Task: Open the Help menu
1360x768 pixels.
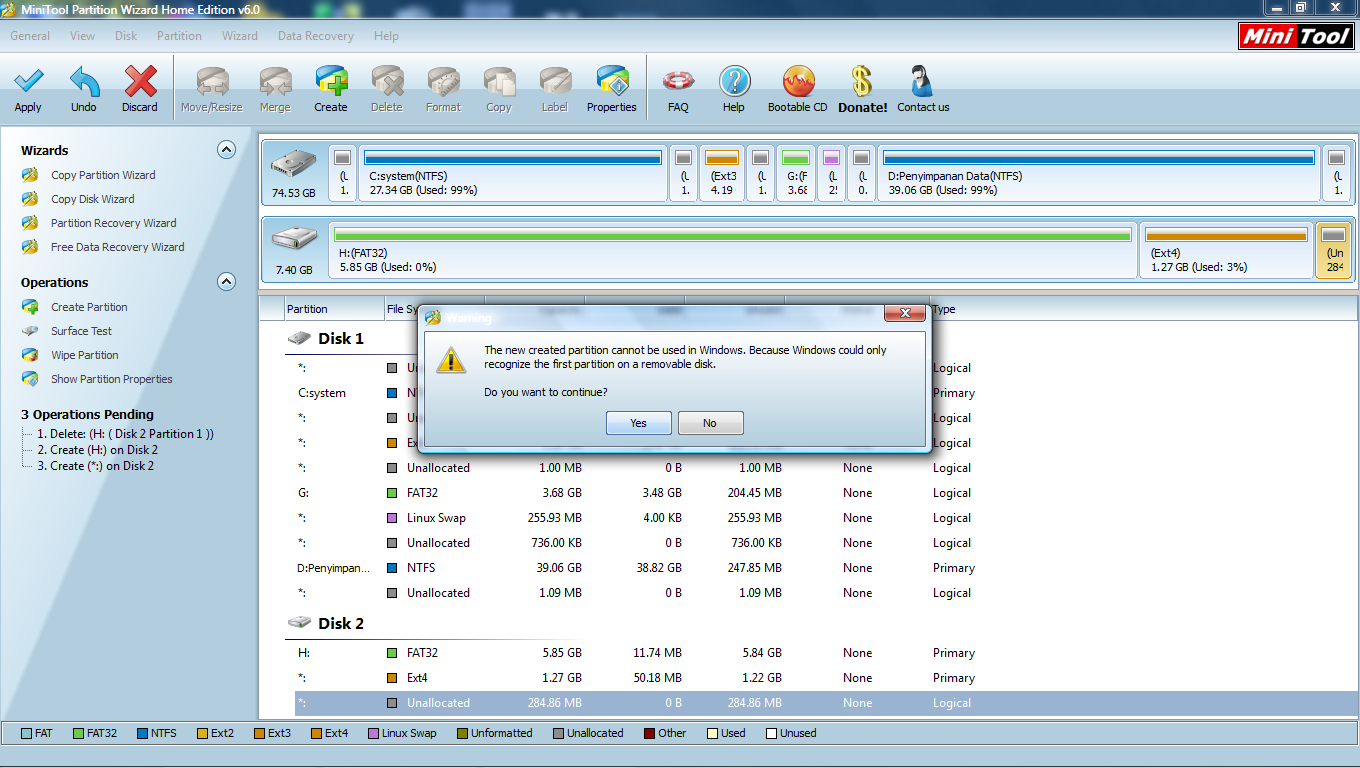Action: (386, 36)
